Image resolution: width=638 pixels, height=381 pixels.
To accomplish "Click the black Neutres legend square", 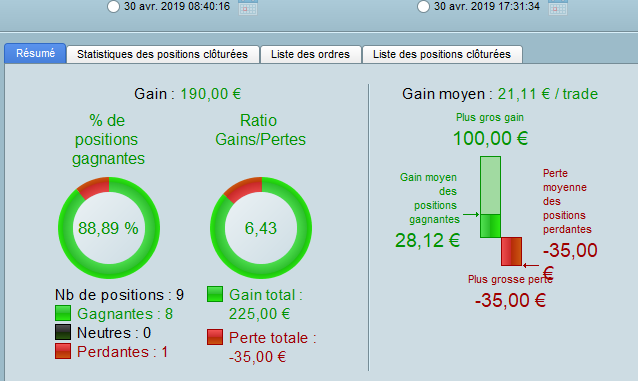I will tap(63, 332).
